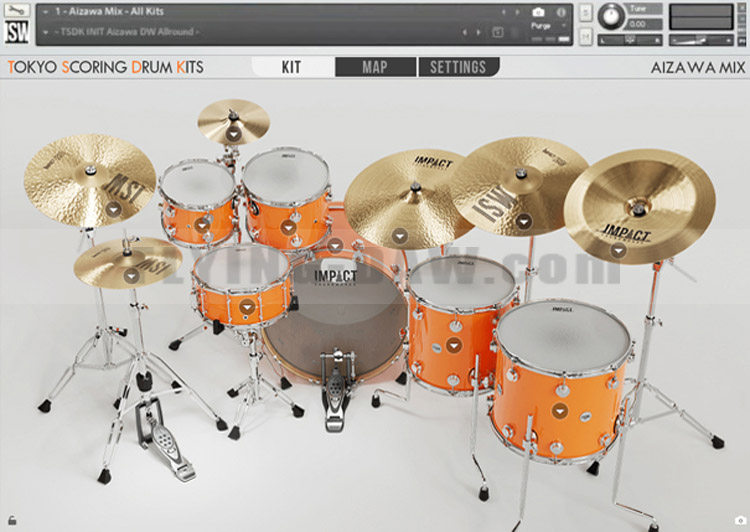Load next snapshot with right arrow
Image resolution: width=750 pixels, height=532 pixels.
point(478,32)
